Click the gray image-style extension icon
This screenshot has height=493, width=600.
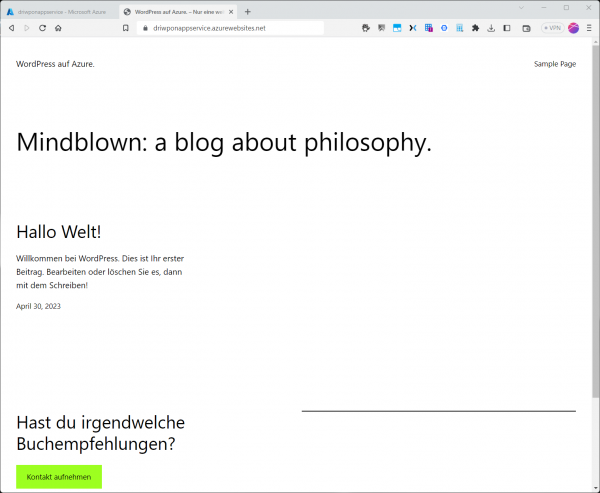382,28
